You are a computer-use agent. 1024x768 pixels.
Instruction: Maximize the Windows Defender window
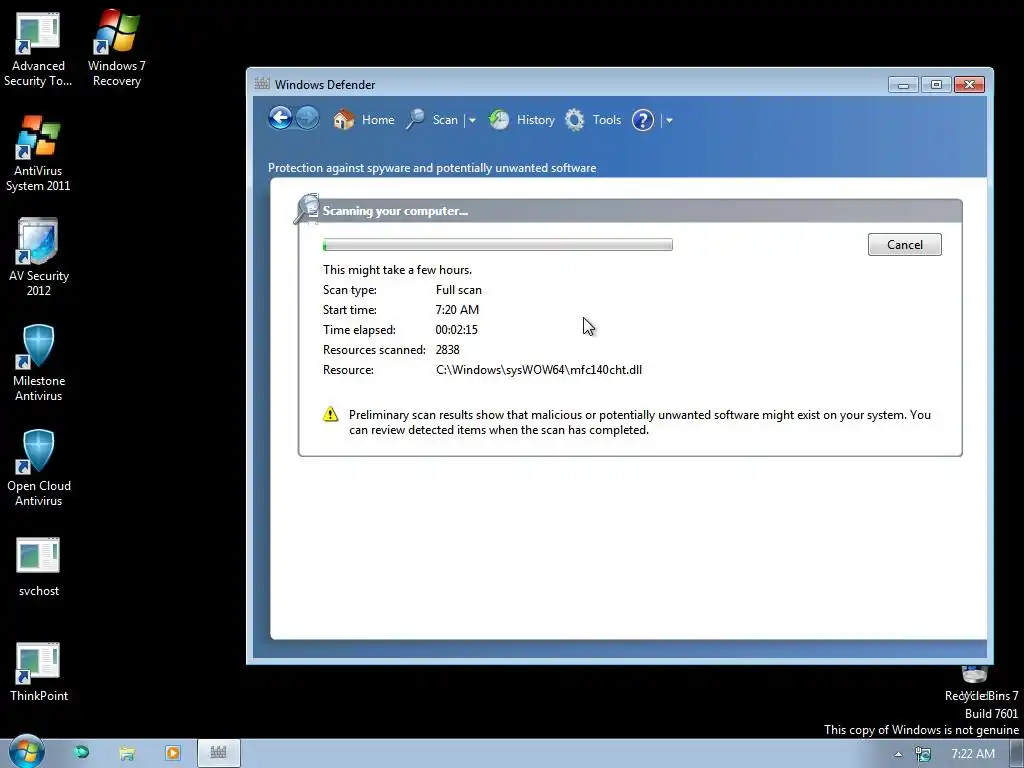pyautogui.click(x=936, y=85)
